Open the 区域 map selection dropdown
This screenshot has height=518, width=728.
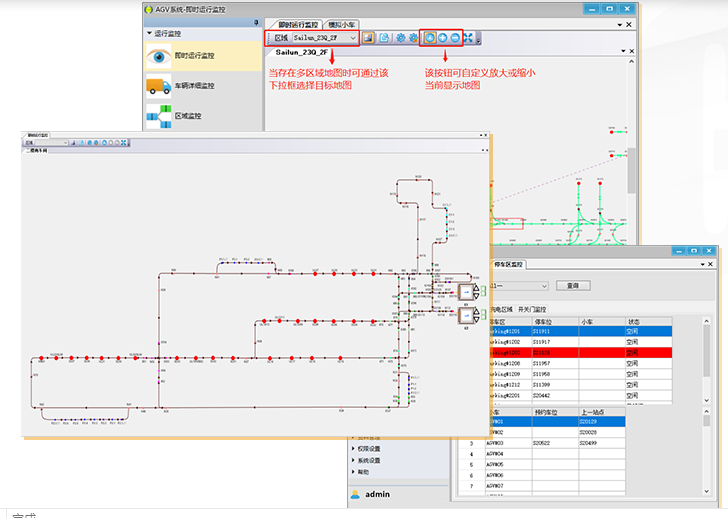point(353,38)
